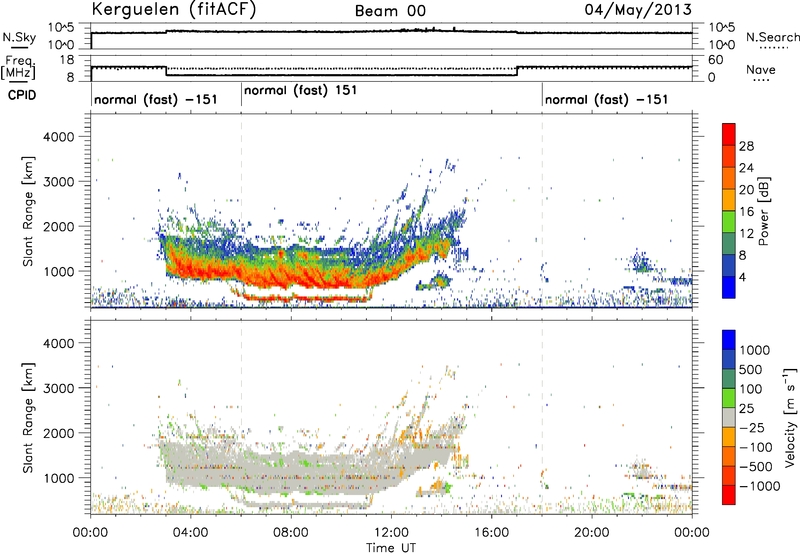
Task: Click the gray velocity backscatter band near 08:00
Action: pyautogui.click(x=291, y=474)
